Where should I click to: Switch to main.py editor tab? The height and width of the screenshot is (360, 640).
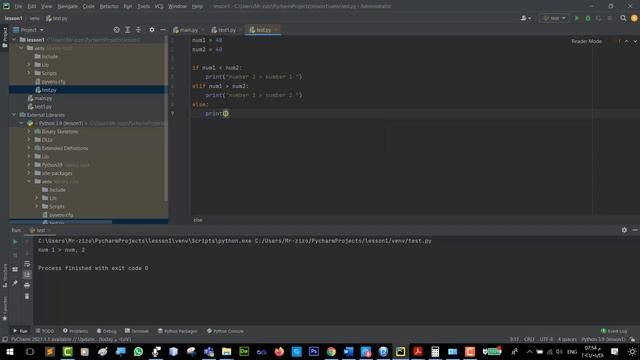point(188,30)
